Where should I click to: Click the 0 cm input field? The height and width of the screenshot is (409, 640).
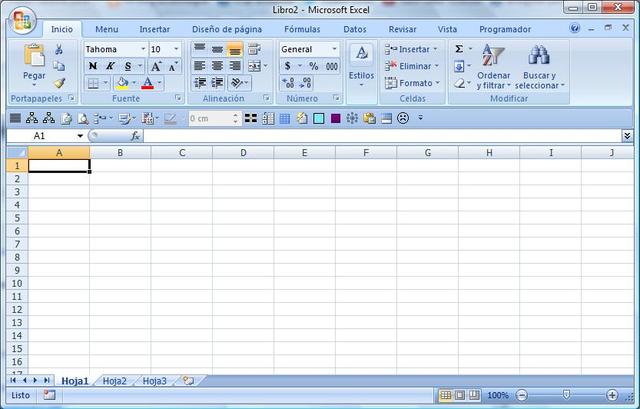pyautogui.click(x=211, y=118)
